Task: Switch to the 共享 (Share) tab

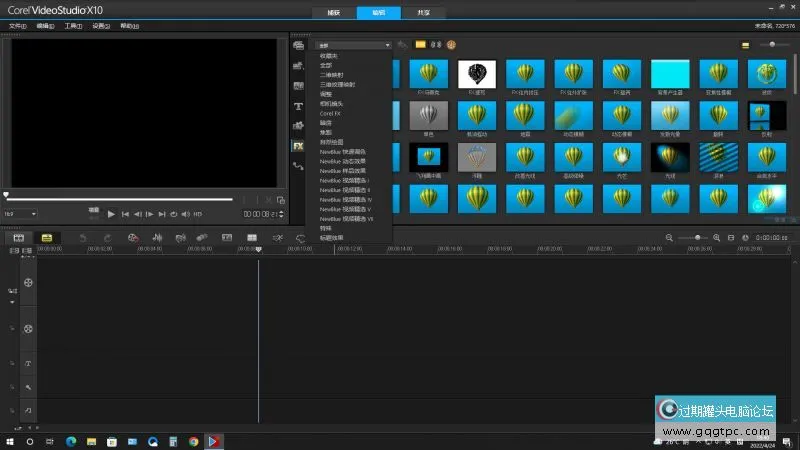Action: (423, 12)
